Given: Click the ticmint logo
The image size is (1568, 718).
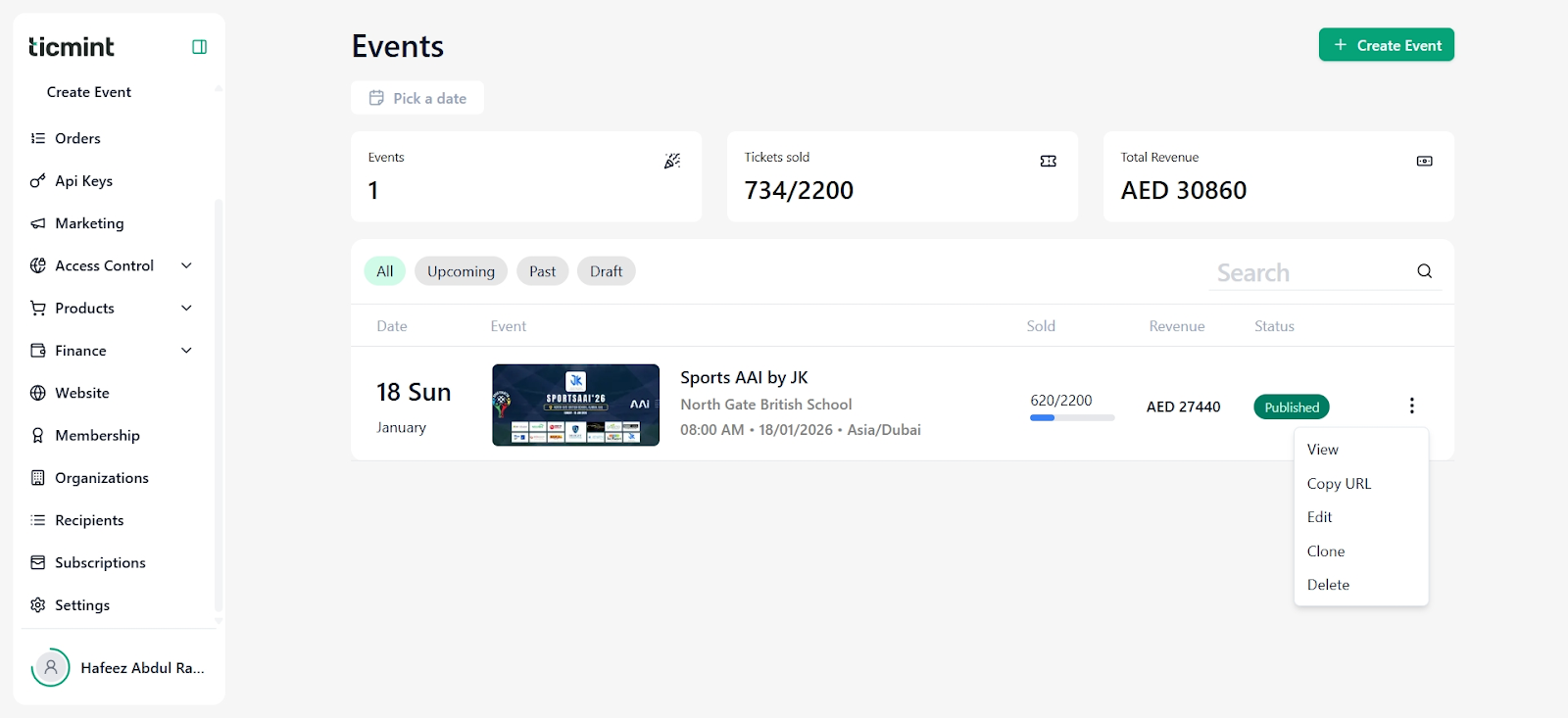Looking at the screenshot, I should point(72,46).
